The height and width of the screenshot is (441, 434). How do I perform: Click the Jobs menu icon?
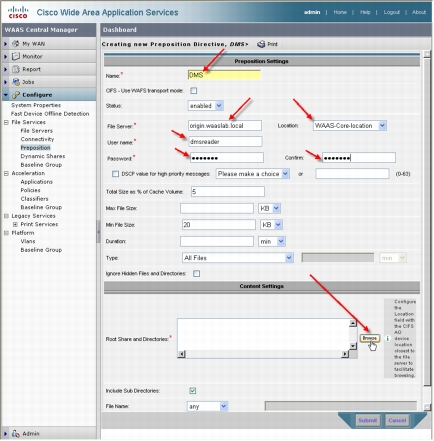[x=15, y=82]
